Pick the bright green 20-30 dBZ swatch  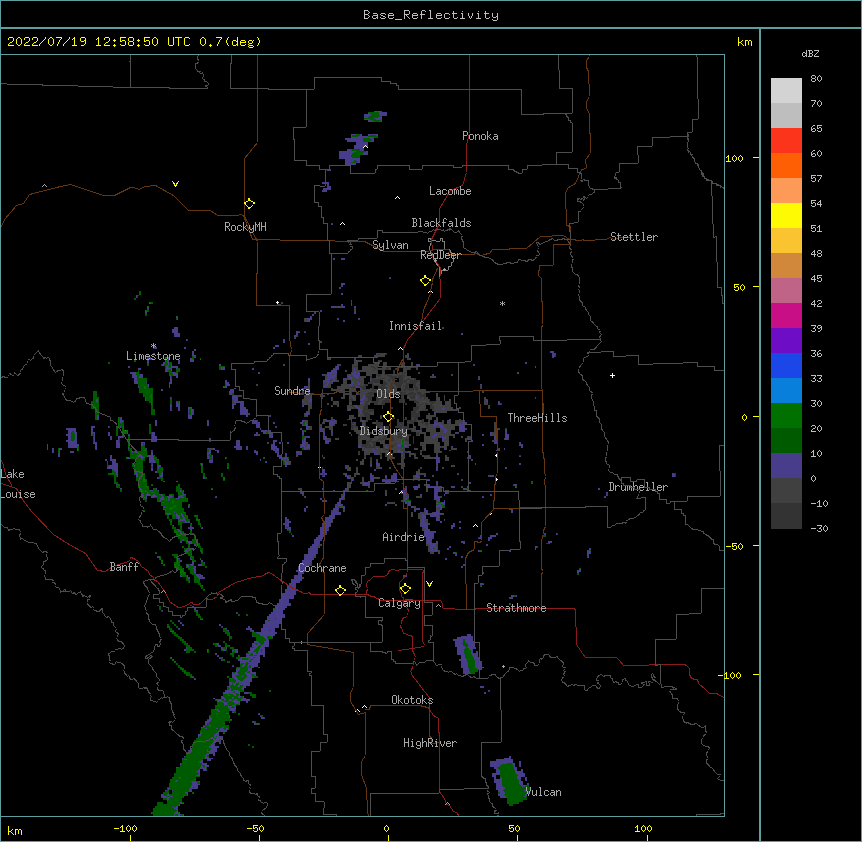tap(786, 416)
